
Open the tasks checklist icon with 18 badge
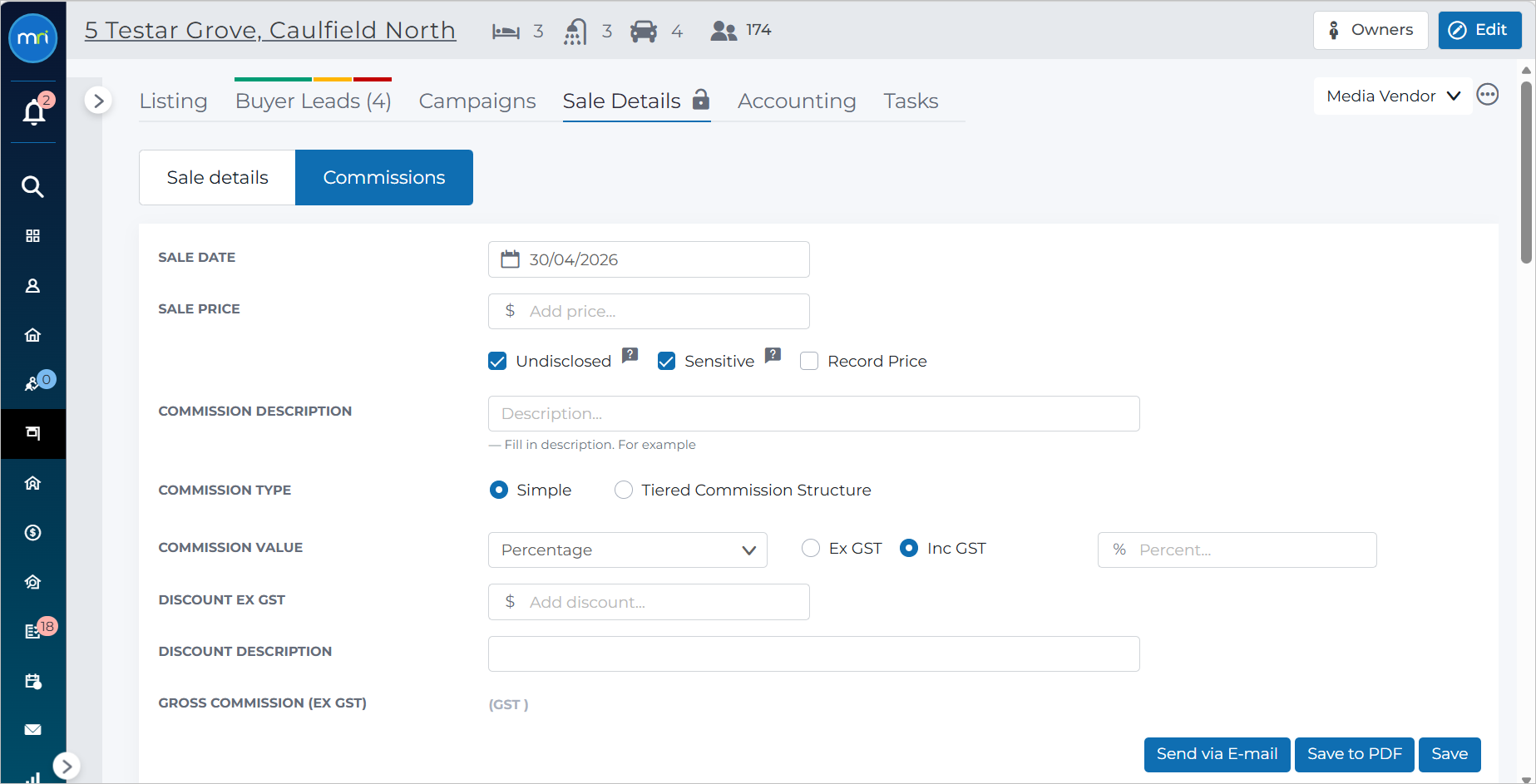tap(34, 630)
